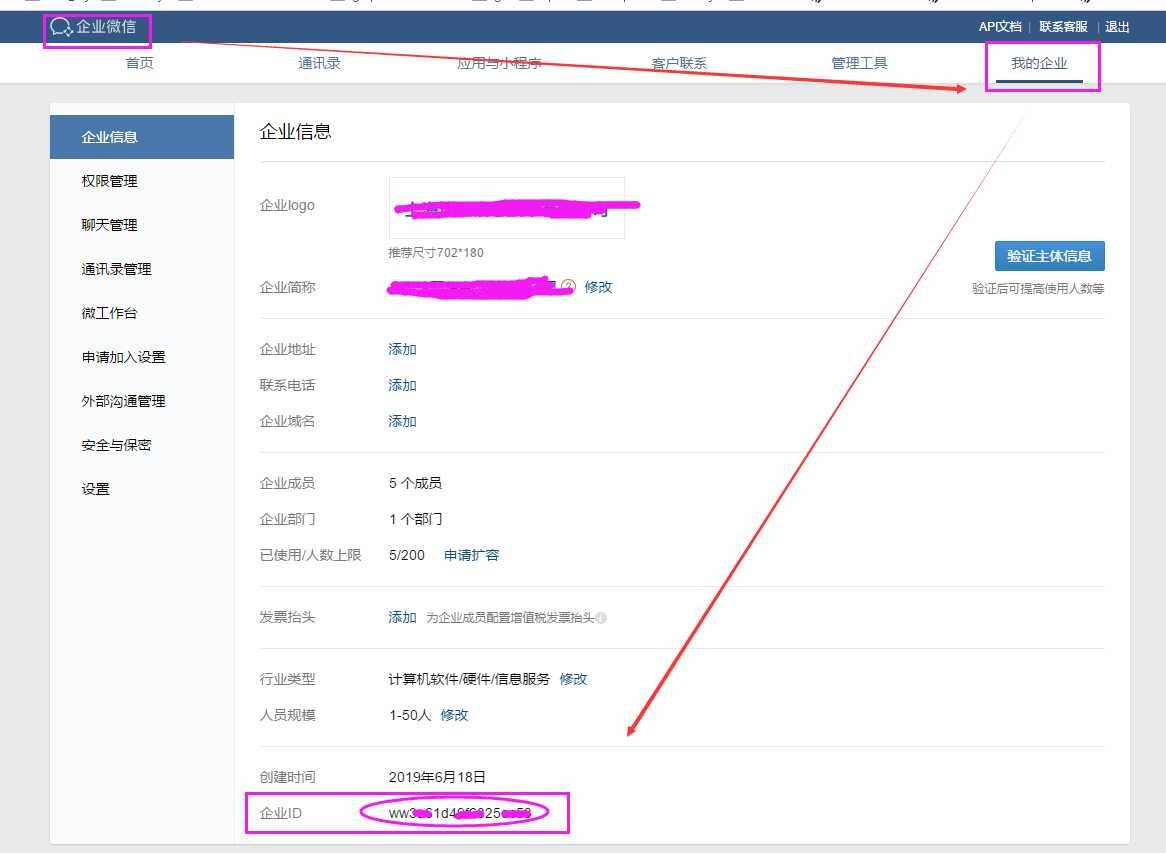The width and height of the screenshot is (1166, 853).
Task: Click 退出 to log out
Action: [x=1117, y=27]
